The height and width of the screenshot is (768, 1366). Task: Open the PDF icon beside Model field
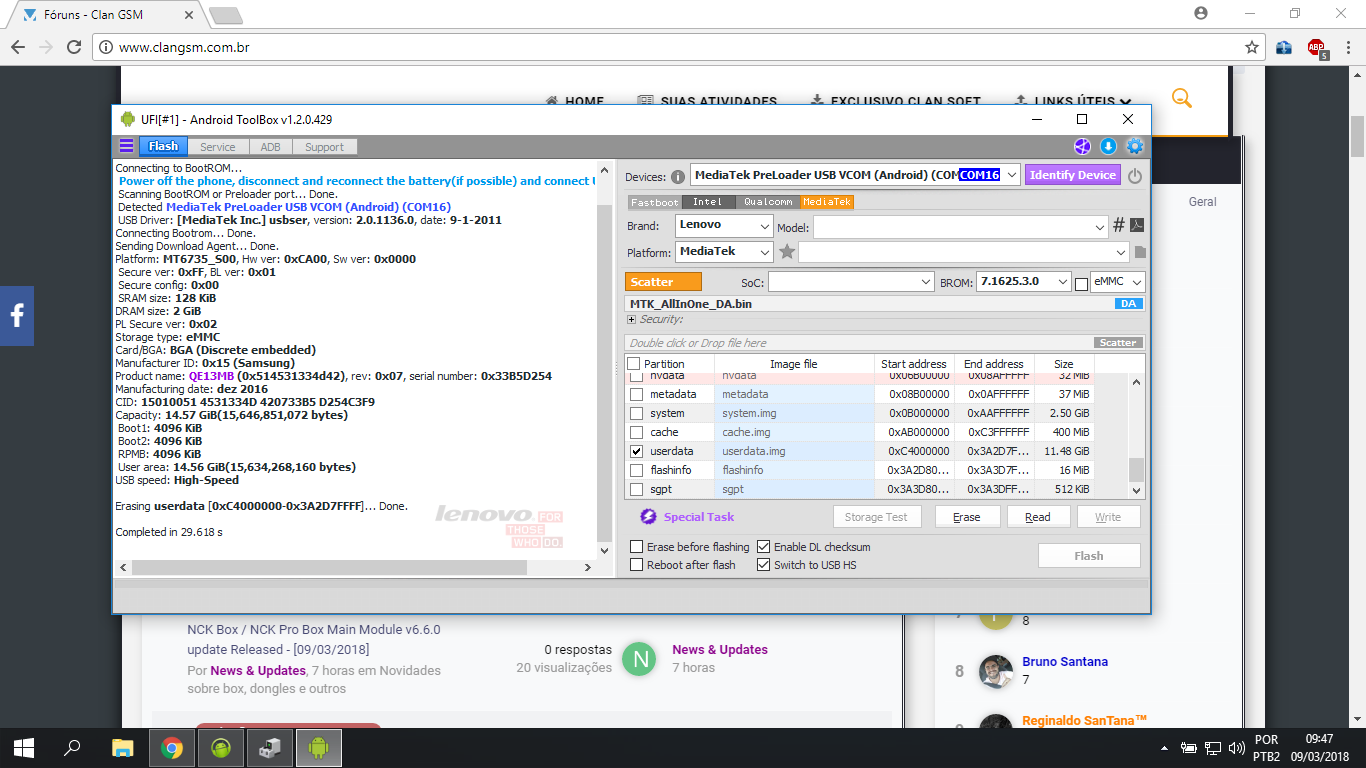click(x=1137, y=225)
